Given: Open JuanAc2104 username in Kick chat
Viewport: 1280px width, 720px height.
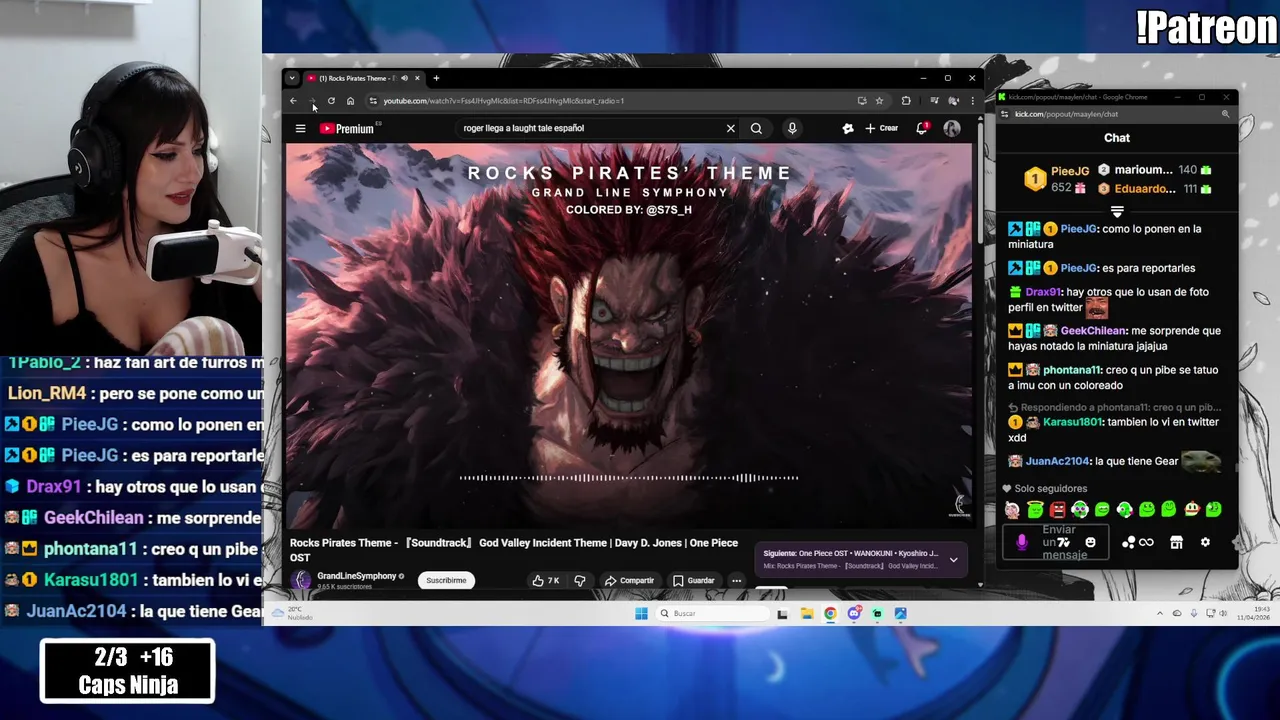Looking at the screenshot, I should (x=1057, y=461).
